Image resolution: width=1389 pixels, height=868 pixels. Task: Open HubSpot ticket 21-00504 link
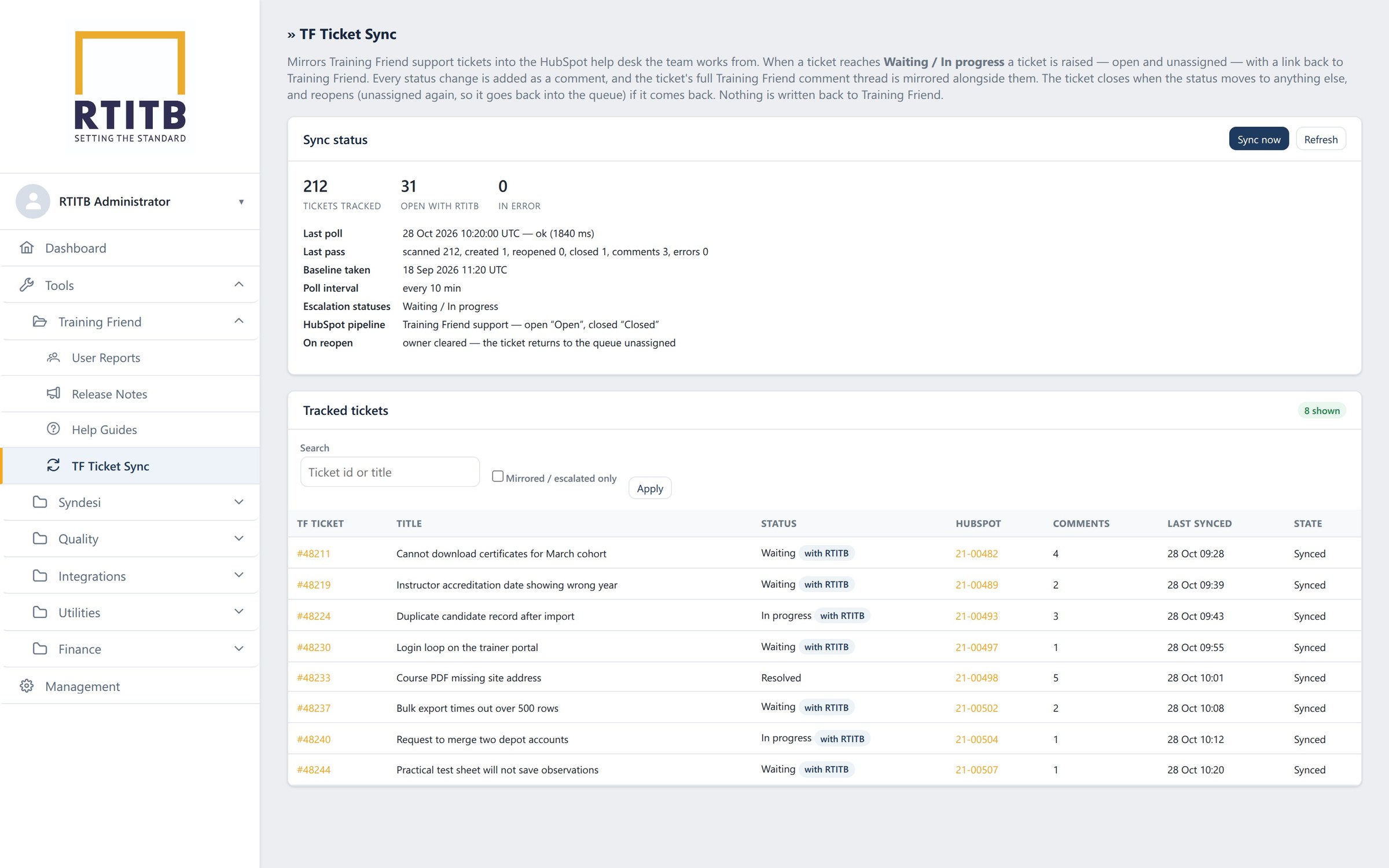click(x=976, y=739)
